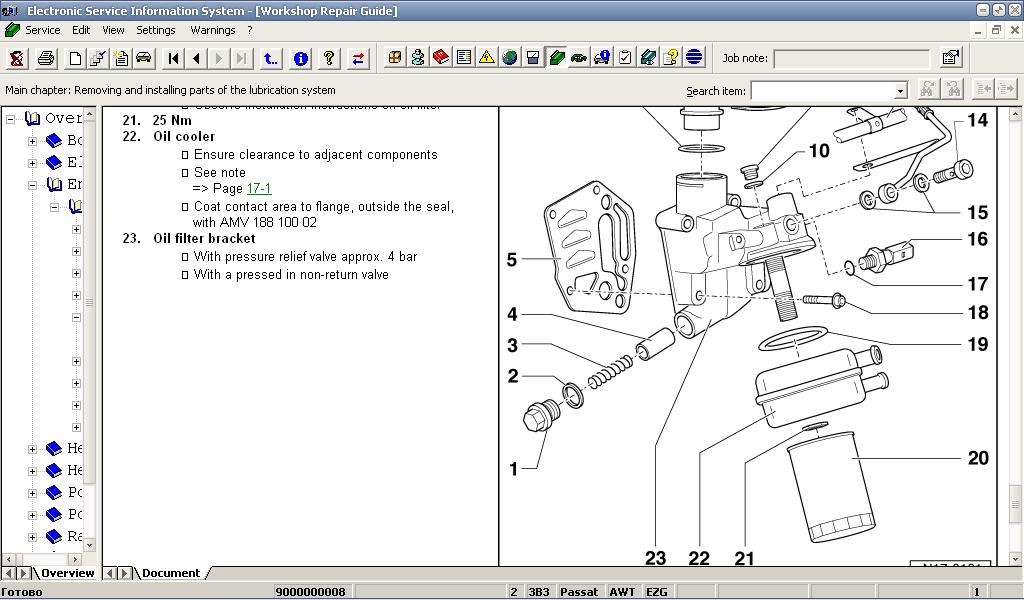The height and width of the screenshot is (600, 1024).
Task: Go to the next page arrow
Action: pyautogui.click(x=219, y=58)
